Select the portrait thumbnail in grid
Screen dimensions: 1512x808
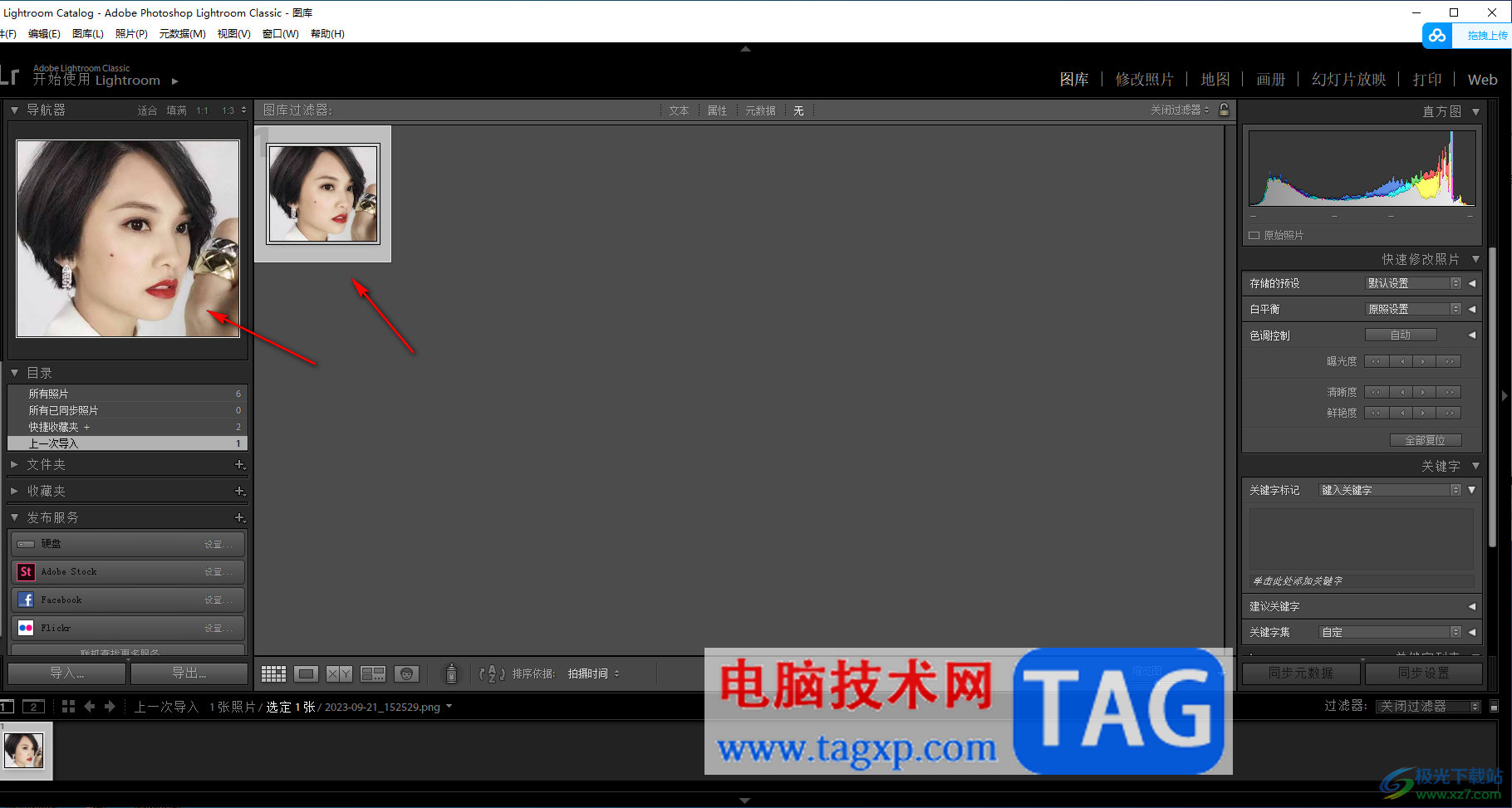click(x=323, y=193)
